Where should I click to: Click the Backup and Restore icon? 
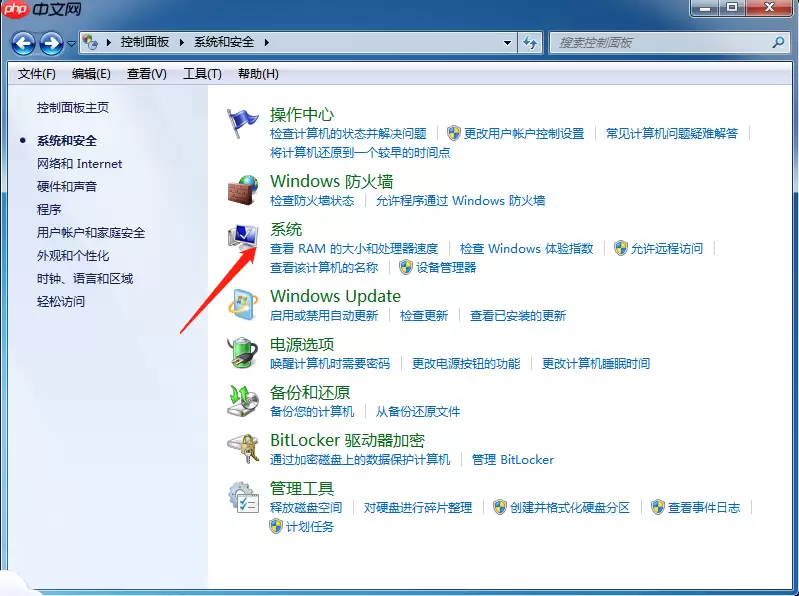coord(243,400)
